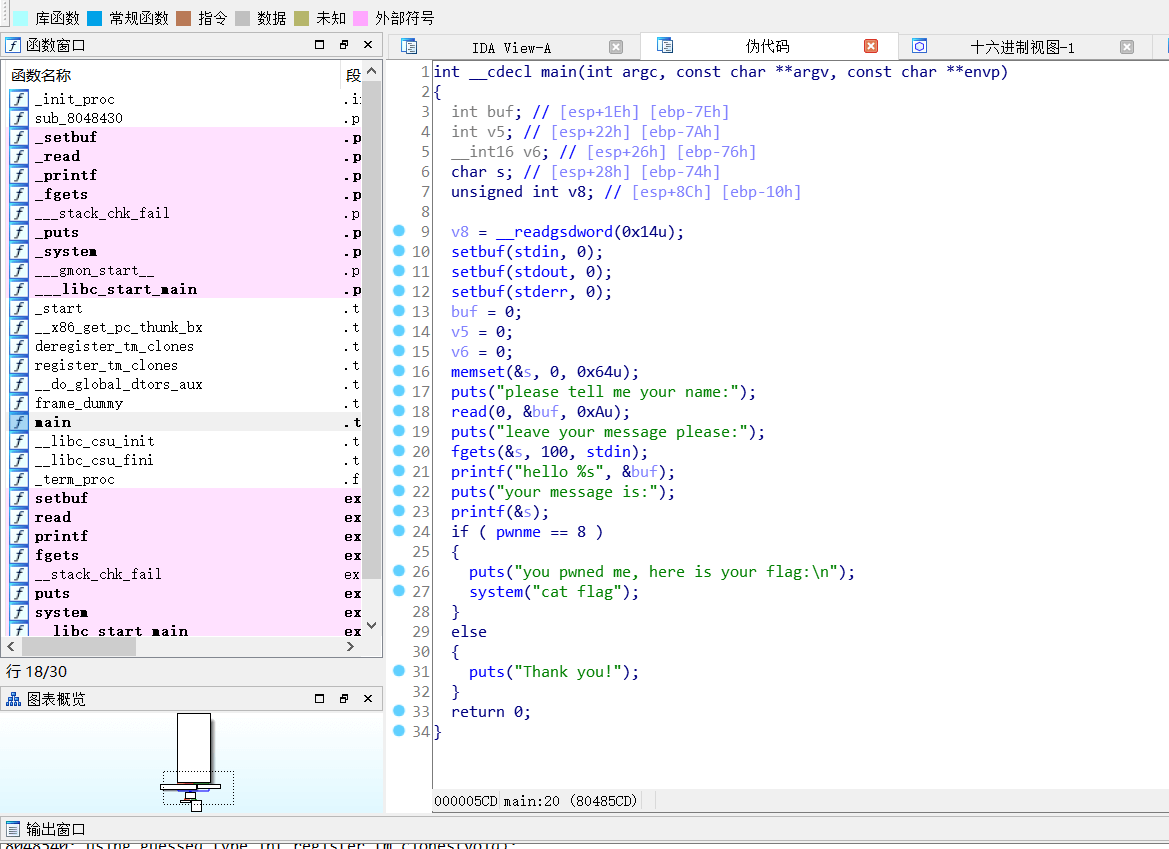Click the graph overview panel icon

pos(14,699)
